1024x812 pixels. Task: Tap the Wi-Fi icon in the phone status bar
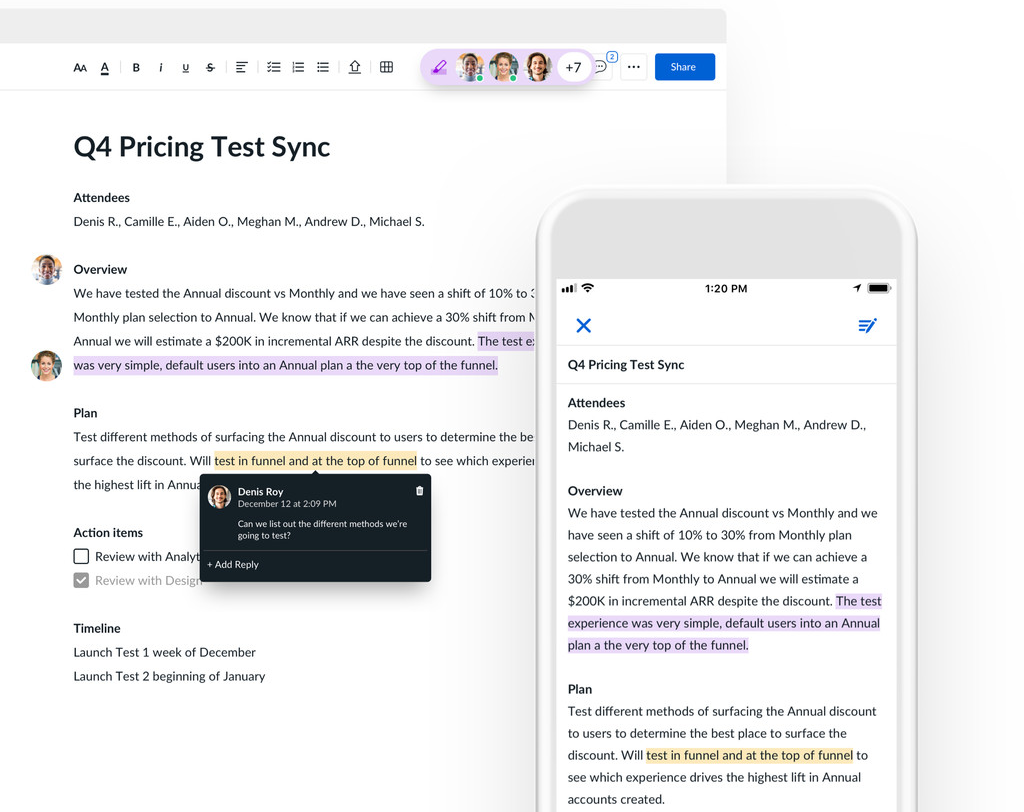point(588,288)
